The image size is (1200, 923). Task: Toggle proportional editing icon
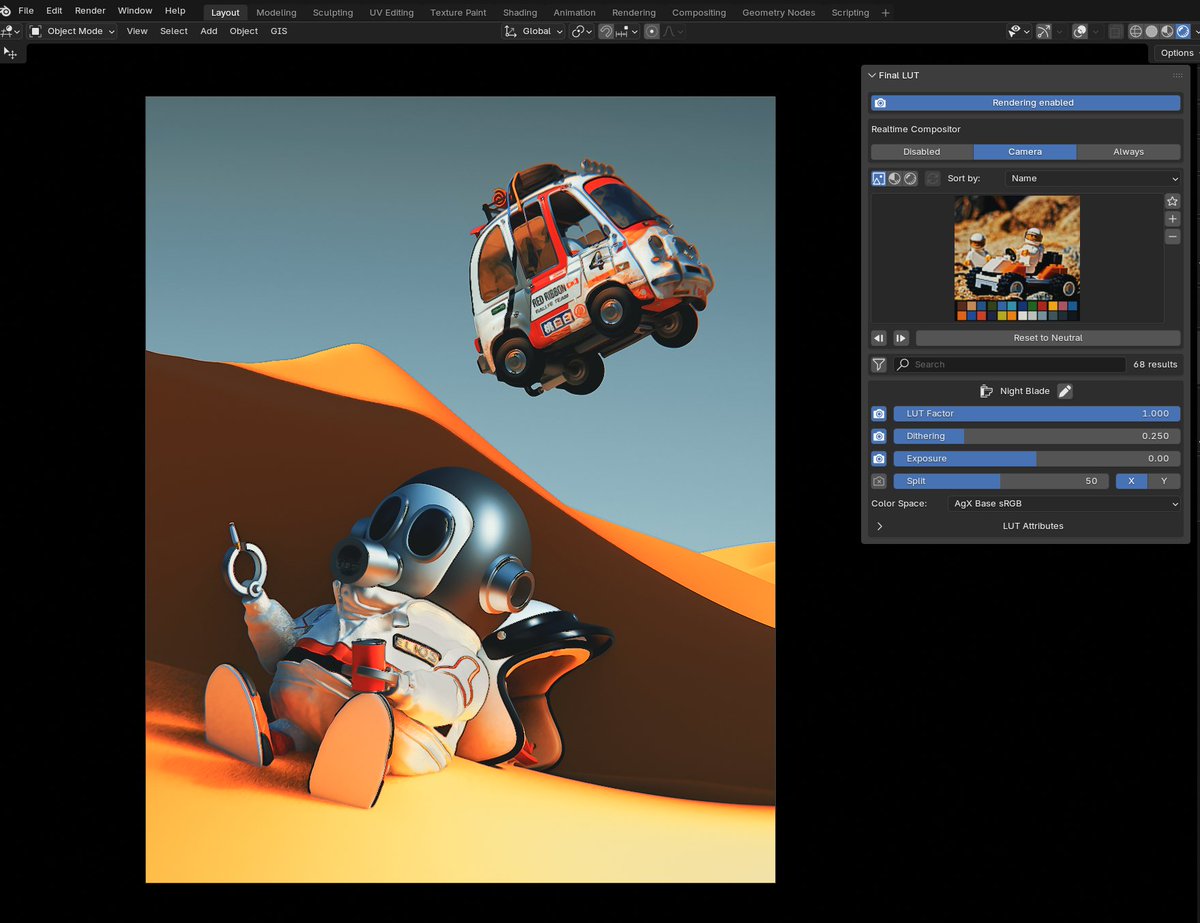pos(652,31)
